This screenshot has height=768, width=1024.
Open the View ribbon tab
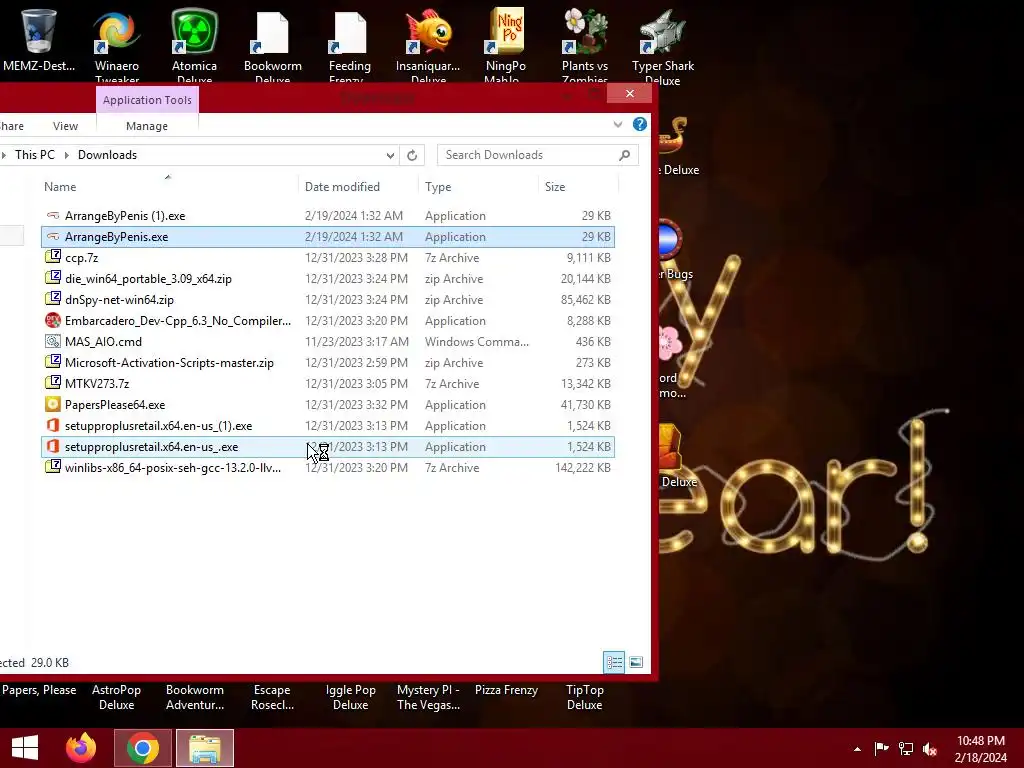coord(65,126)
